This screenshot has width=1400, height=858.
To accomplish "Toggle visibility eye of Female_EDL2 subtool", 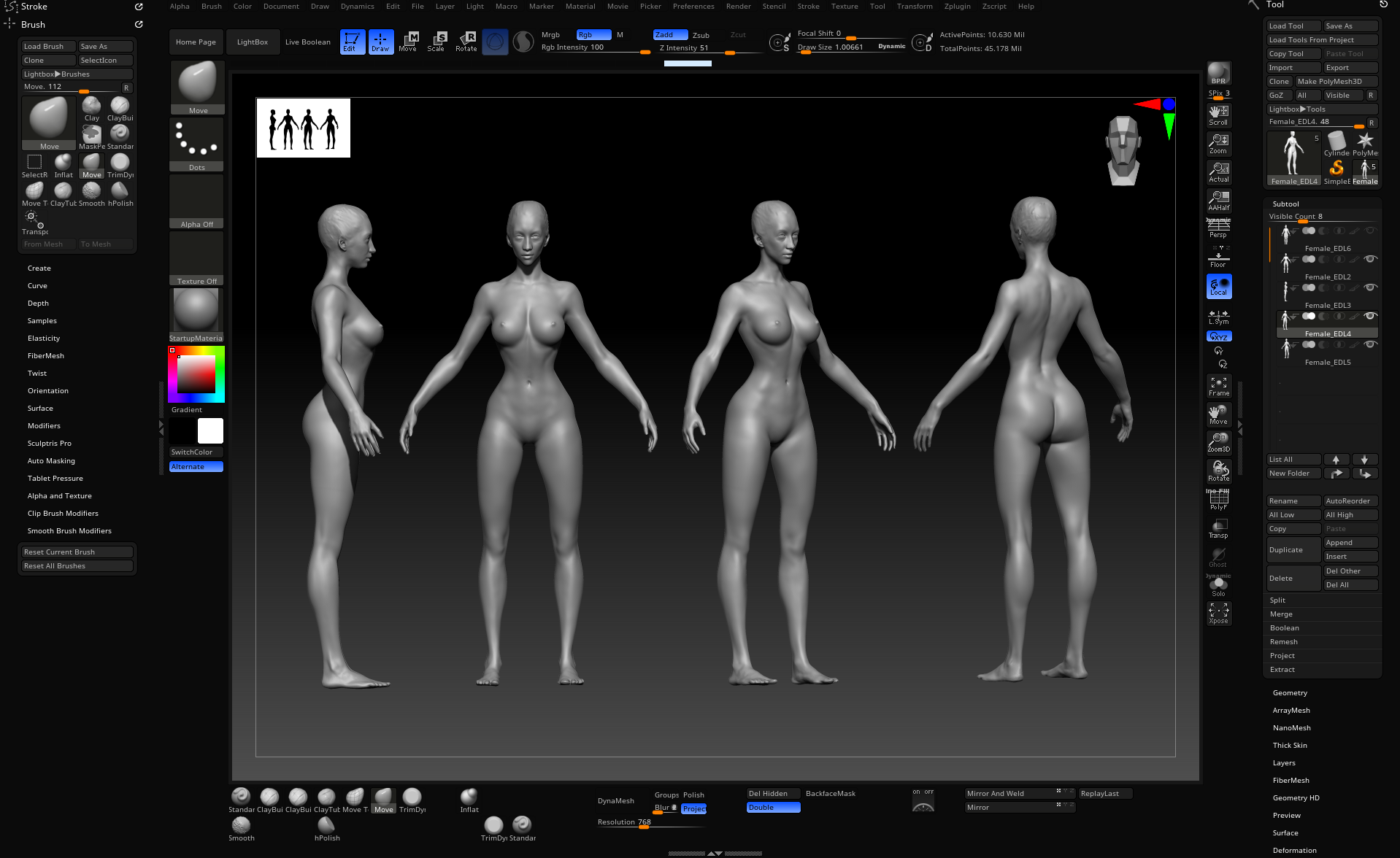I will point(1370,259).
